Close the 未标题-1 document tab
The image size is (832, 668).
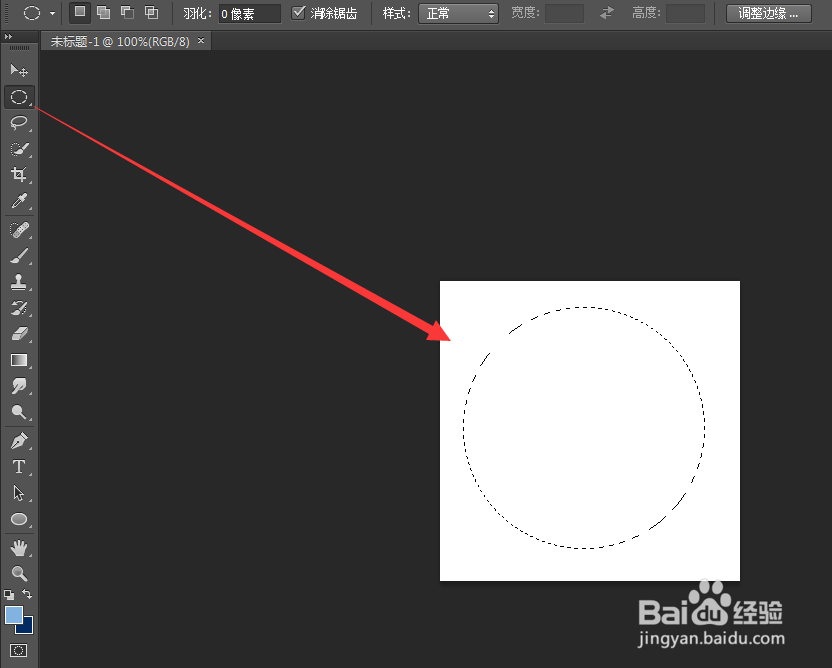point(201,40)
